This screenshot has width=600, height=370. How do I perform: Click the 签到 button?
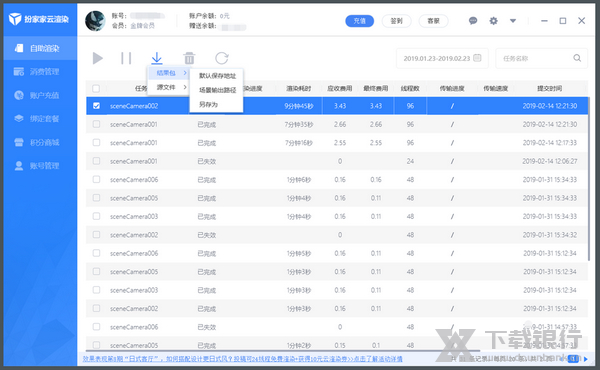[x=396, y=21]
